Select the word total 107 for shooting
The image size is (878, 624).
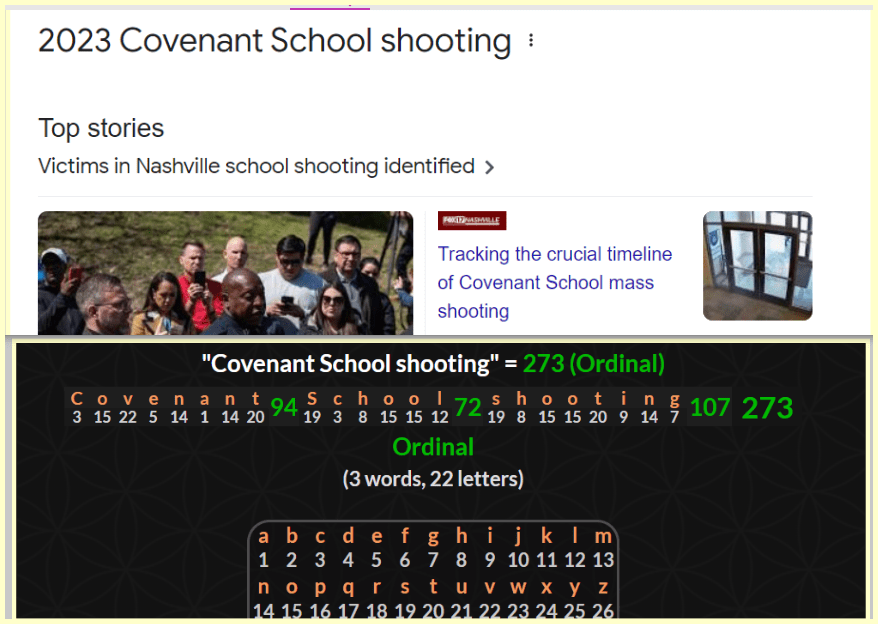(x=709, y=407)
